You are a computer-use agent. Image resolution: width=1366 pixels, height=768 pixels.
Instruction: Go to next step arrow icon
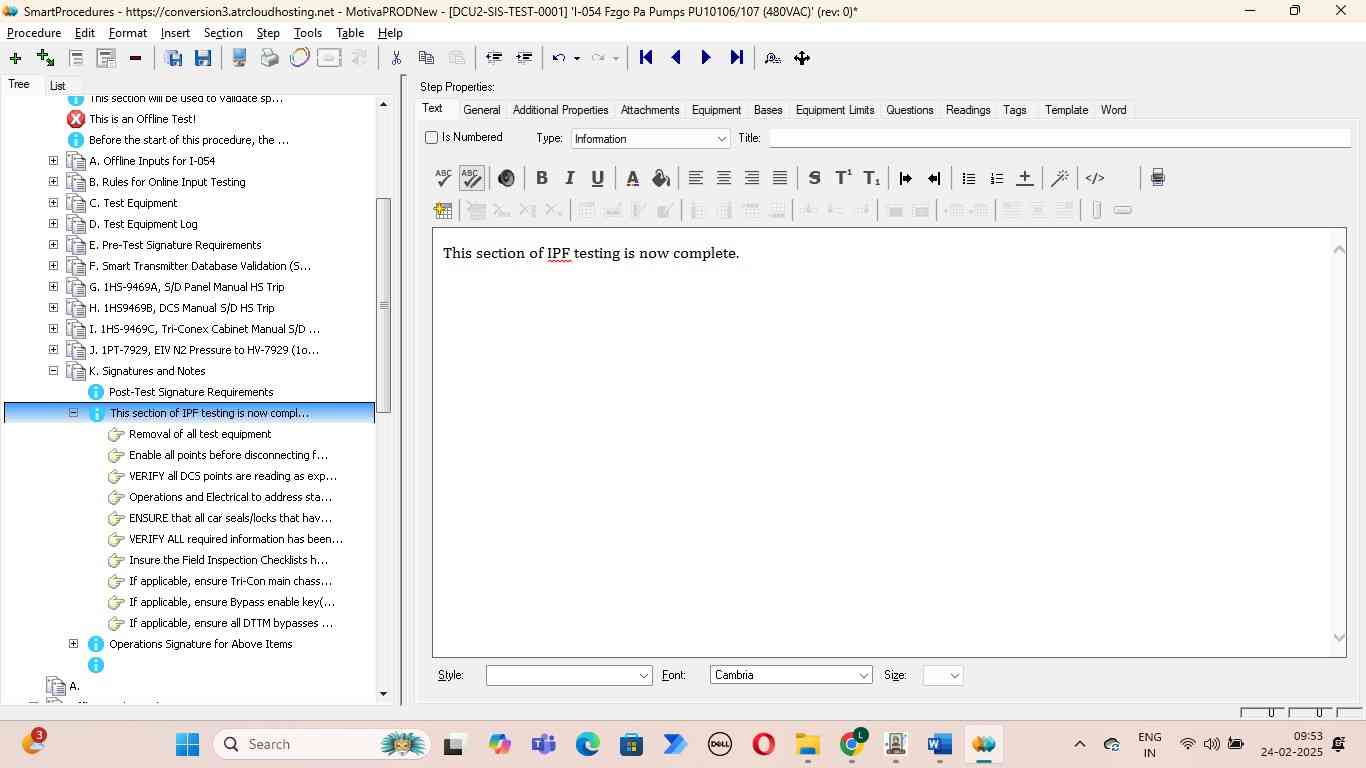click(706, 58)
